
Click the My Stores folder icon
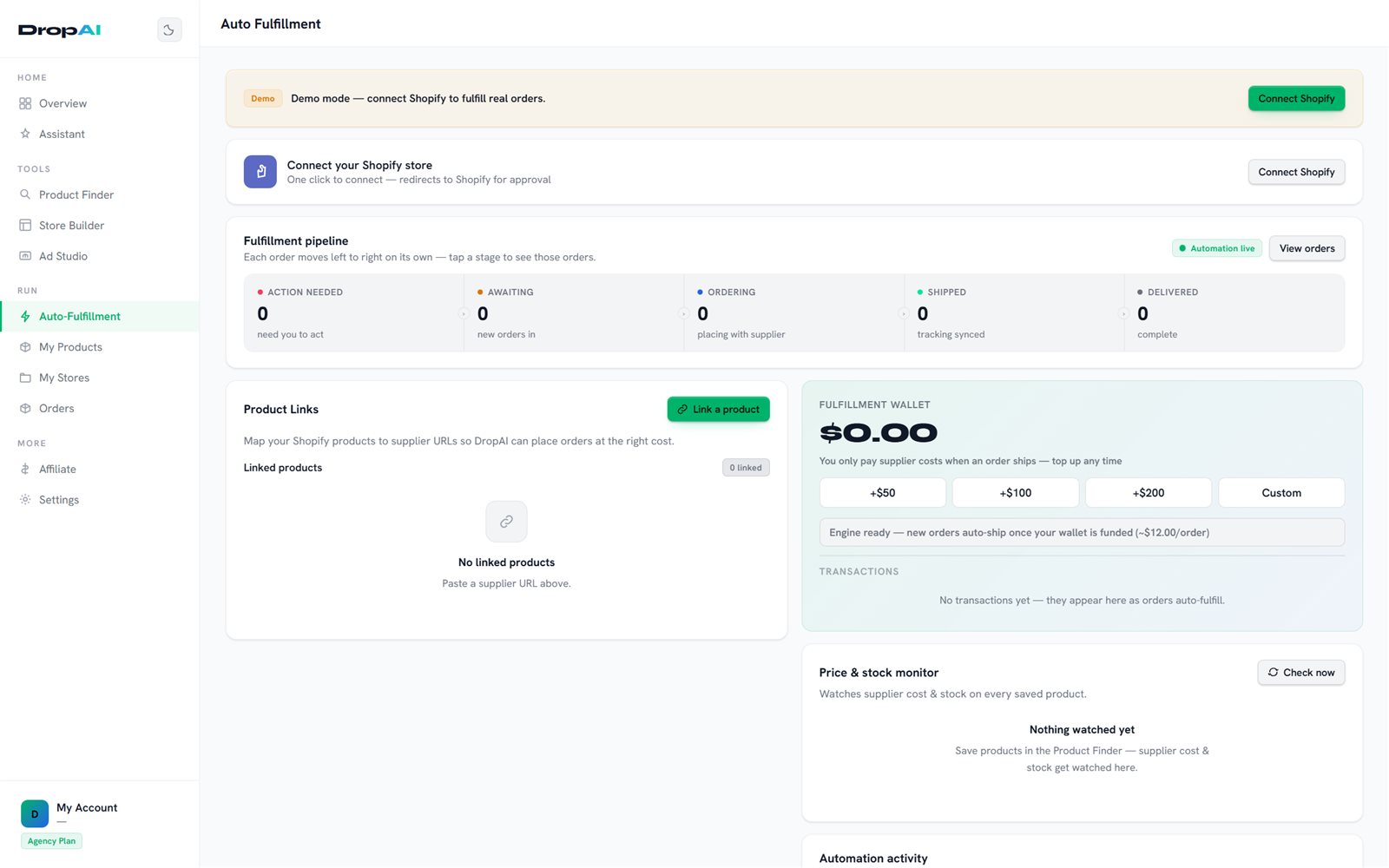(x=25, y=378)
